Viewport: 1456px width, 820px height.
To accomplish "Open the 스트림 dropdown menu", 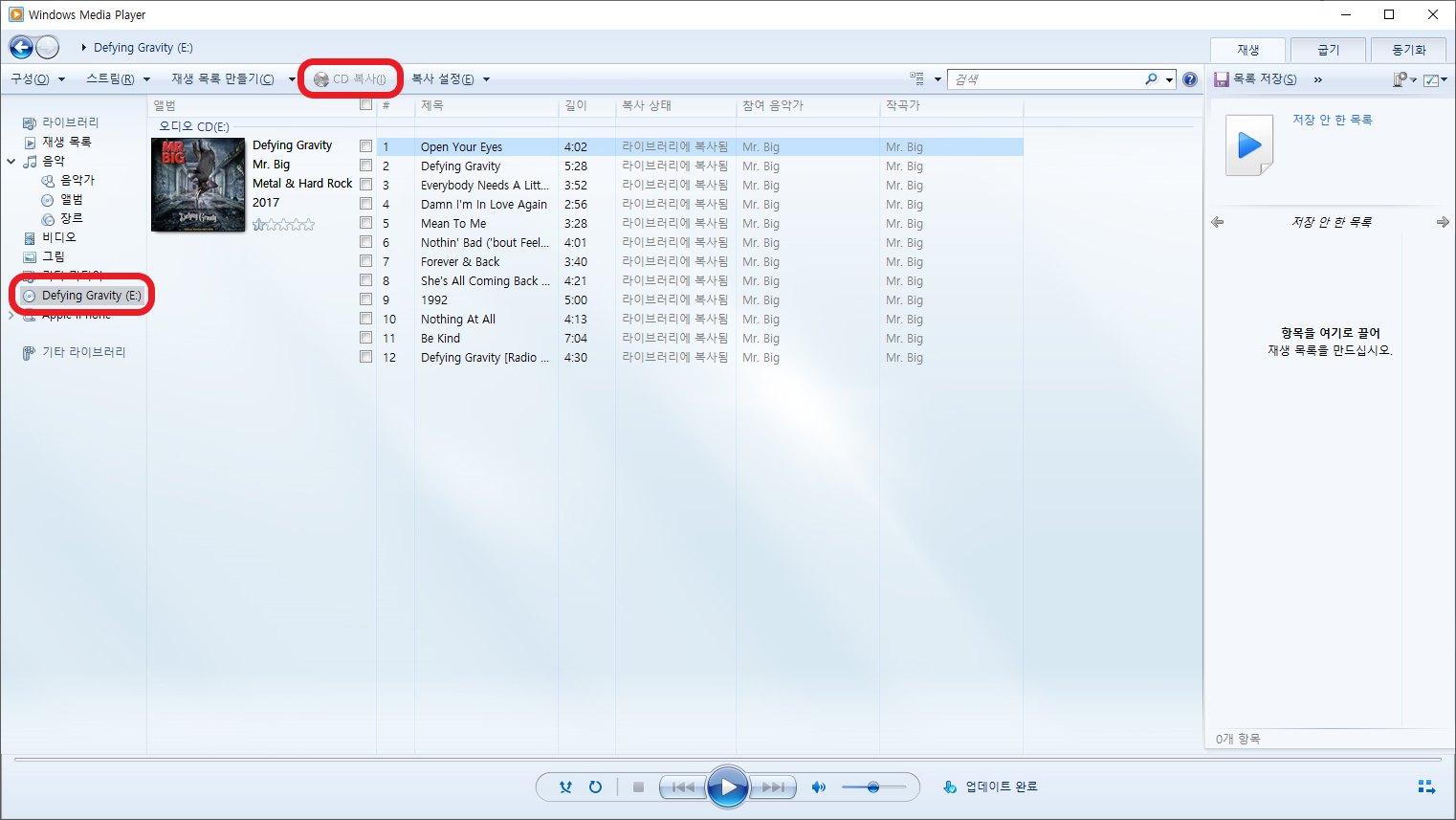I will tap(118, 79).
